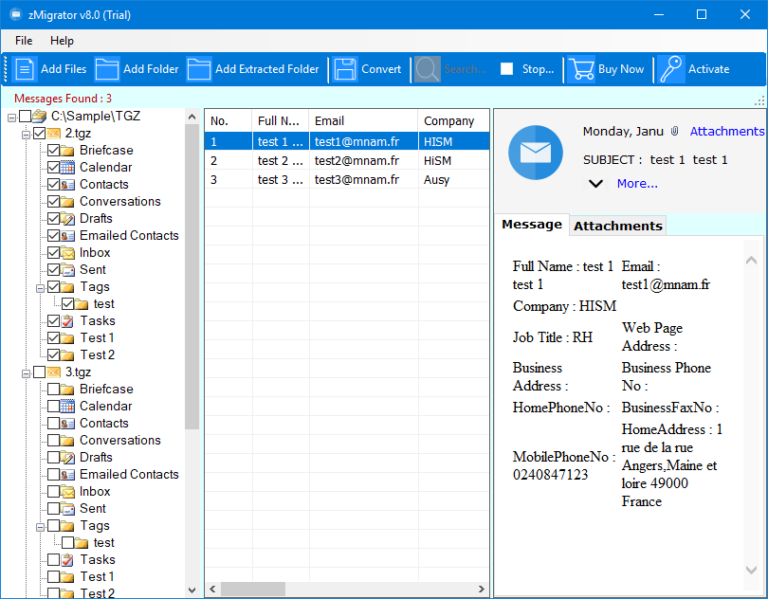Screen dimensions: 768x599
Task: Collapse the 2.tgz tree node
Action: coord(25,135)
